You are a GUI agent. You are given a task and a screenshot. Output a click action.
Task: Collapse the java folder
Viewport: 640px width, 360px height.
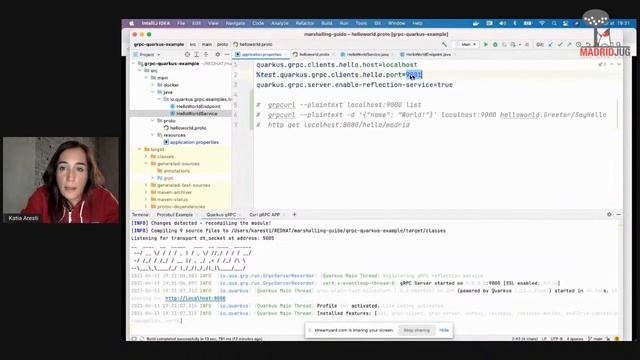coord(153,92)
